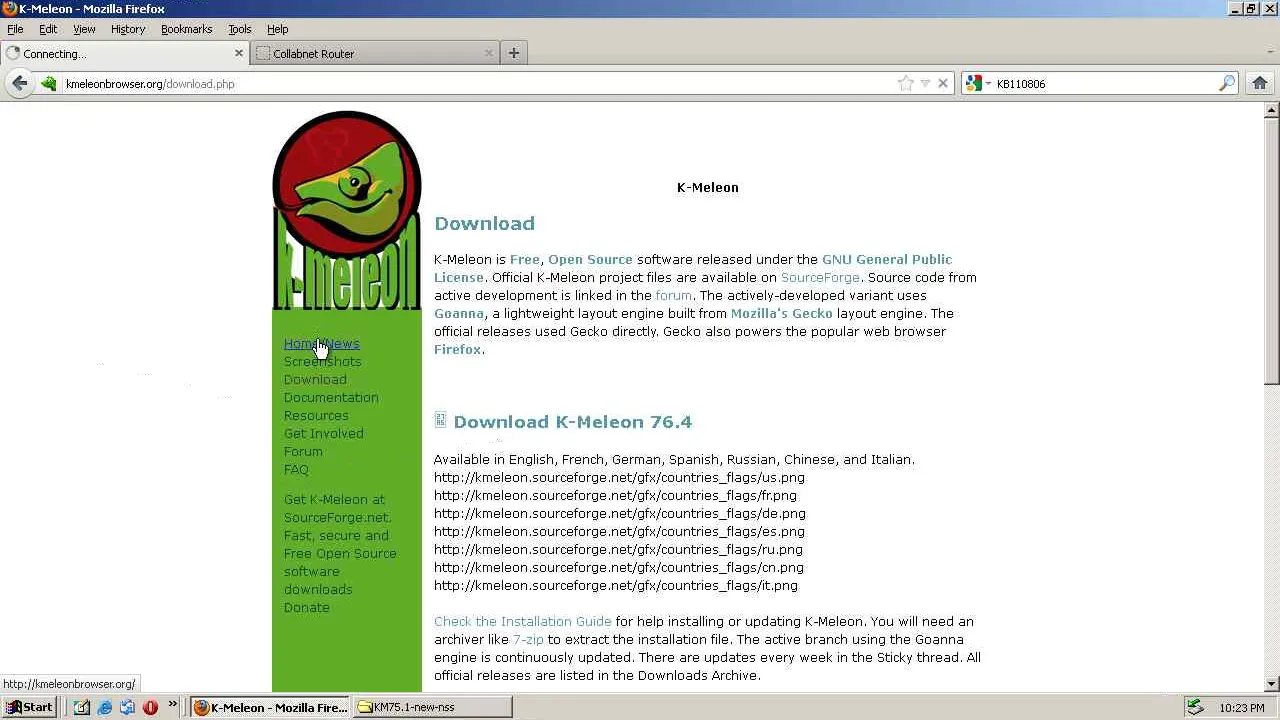Screen dimensions: 1280x720
Task: Click the address bar URL field
Action: tap(478, 84)
